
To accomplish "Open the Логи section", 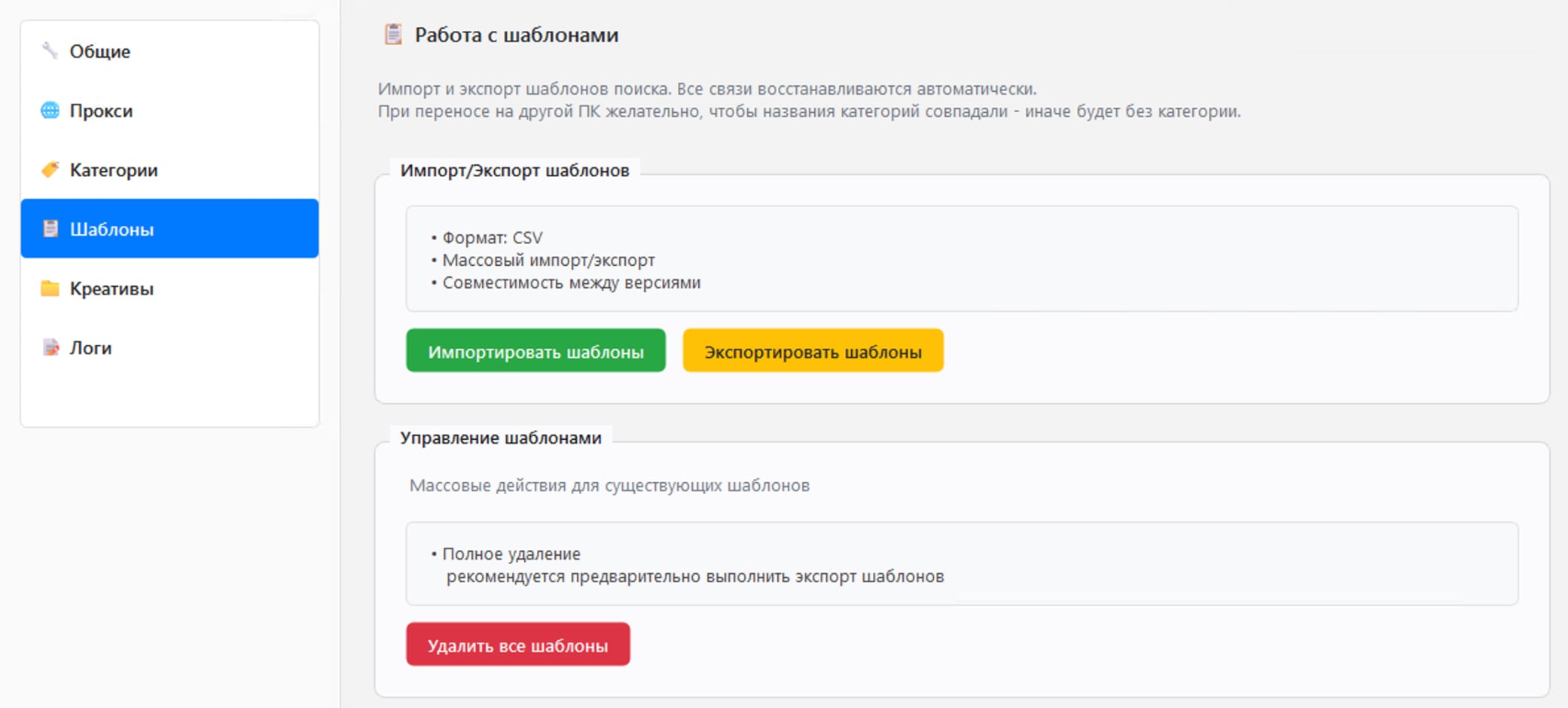I will (x=170, y=347).
